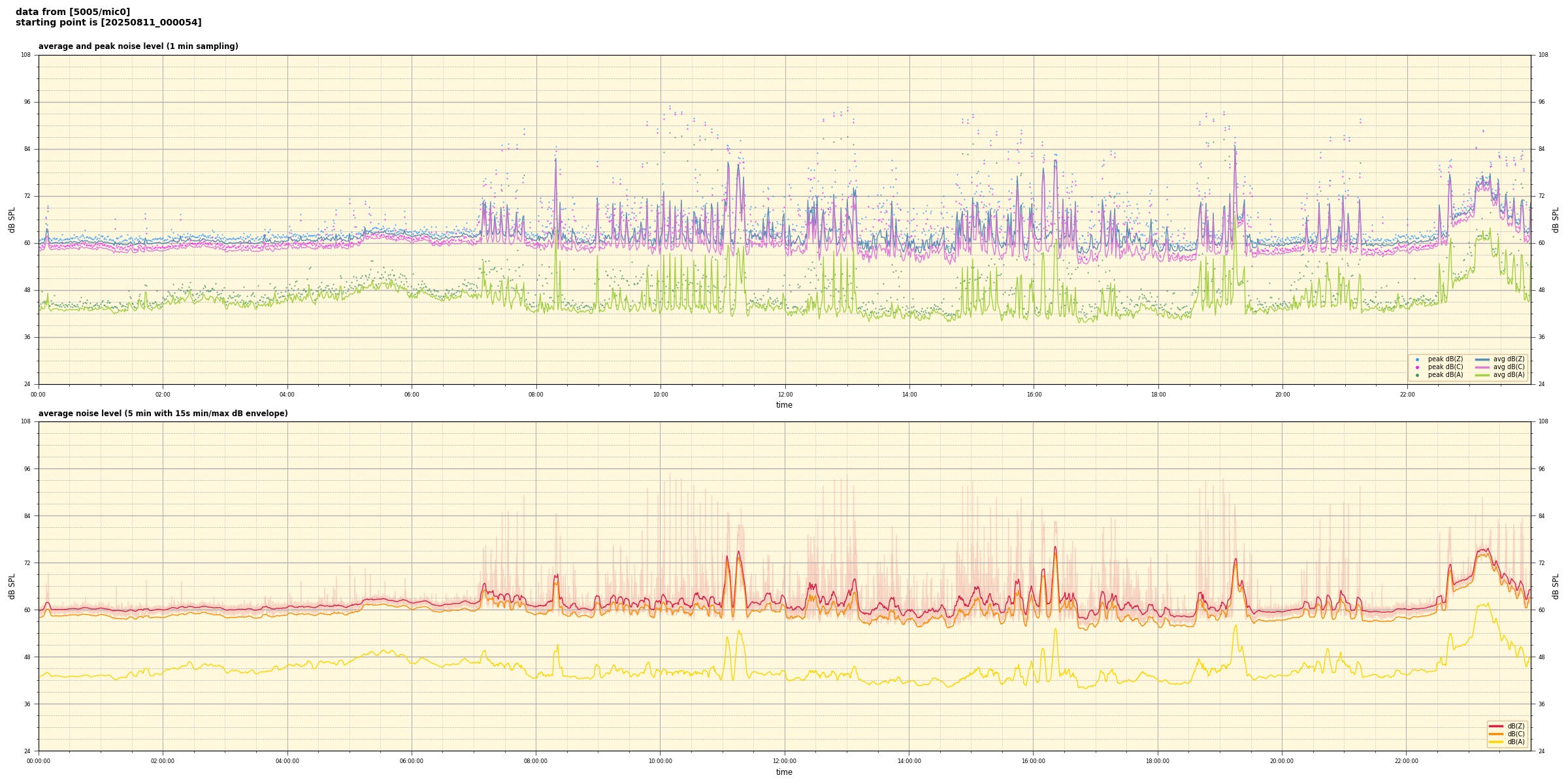The width and height of the screenshot is (1568, 784).
Task: Click the 'average noise level (5 min' chart title
Action: click(163, 414)
